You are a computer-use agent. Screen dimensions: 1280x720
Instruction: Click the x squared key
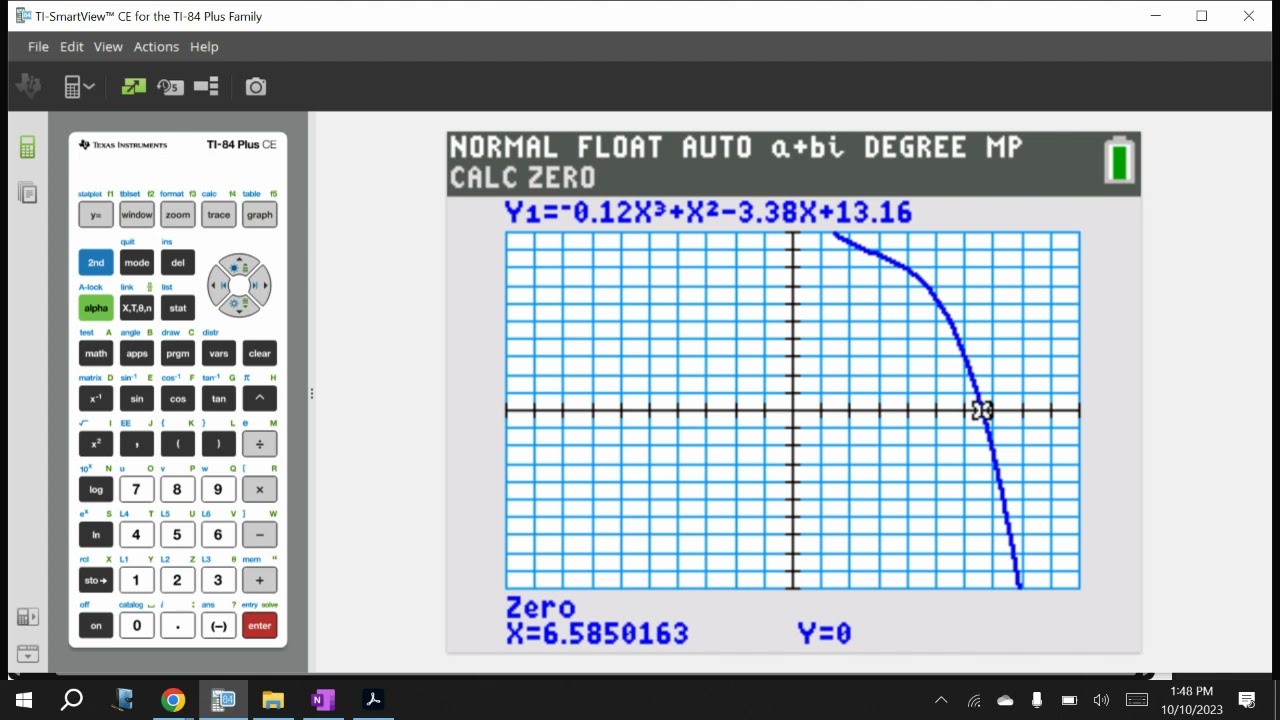(x=96, y=444)
